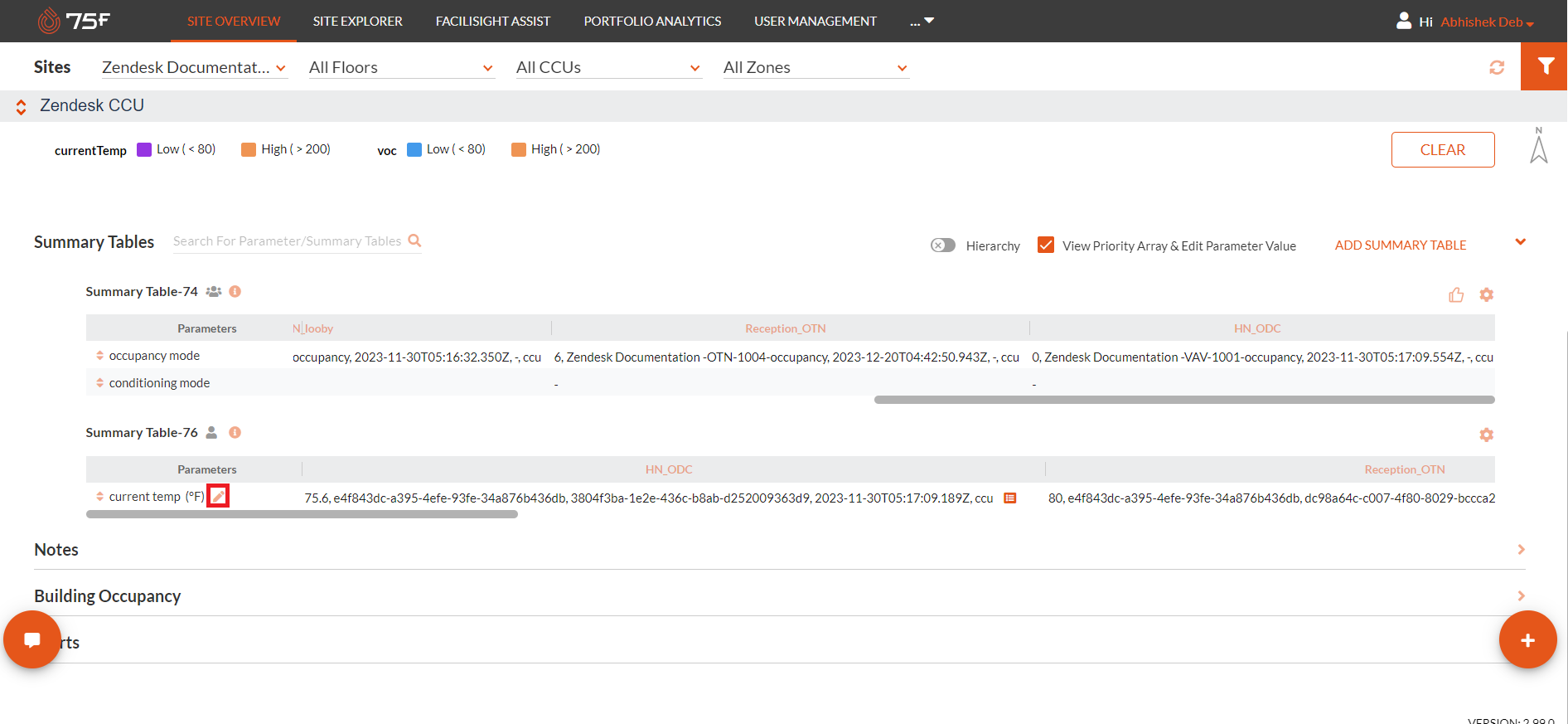Screen dimensions: 1568x724
Task: Go to Site Overview tab
Action: pos(234,21)
